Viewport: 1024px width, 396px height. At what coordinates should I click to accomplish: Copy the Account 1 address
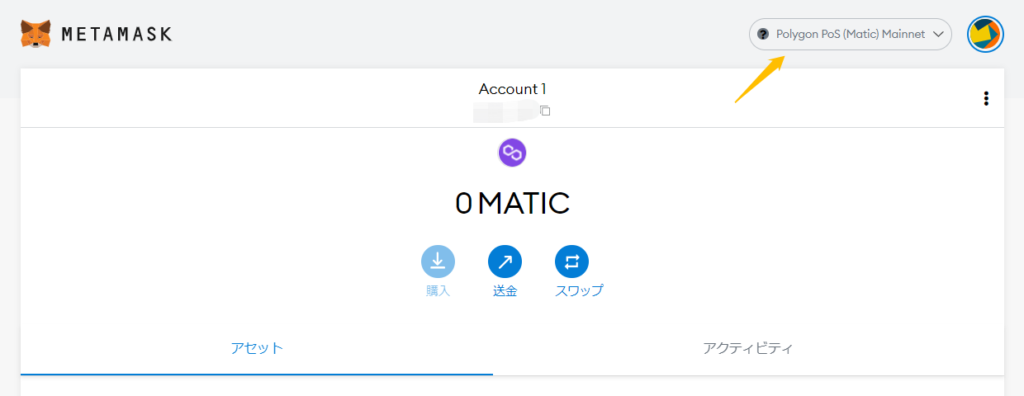point(545,111)
